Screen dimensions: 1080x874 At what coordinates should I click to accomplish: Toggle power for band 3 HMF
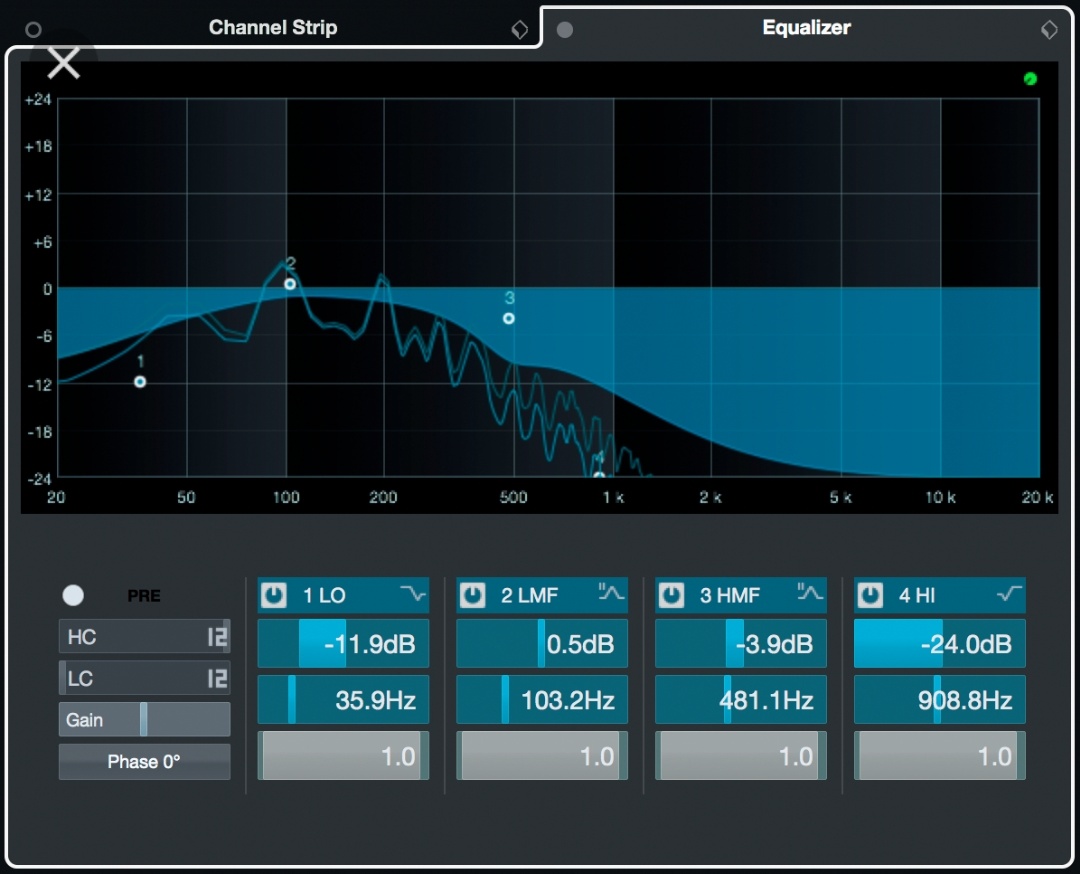(x=672, y=595)
